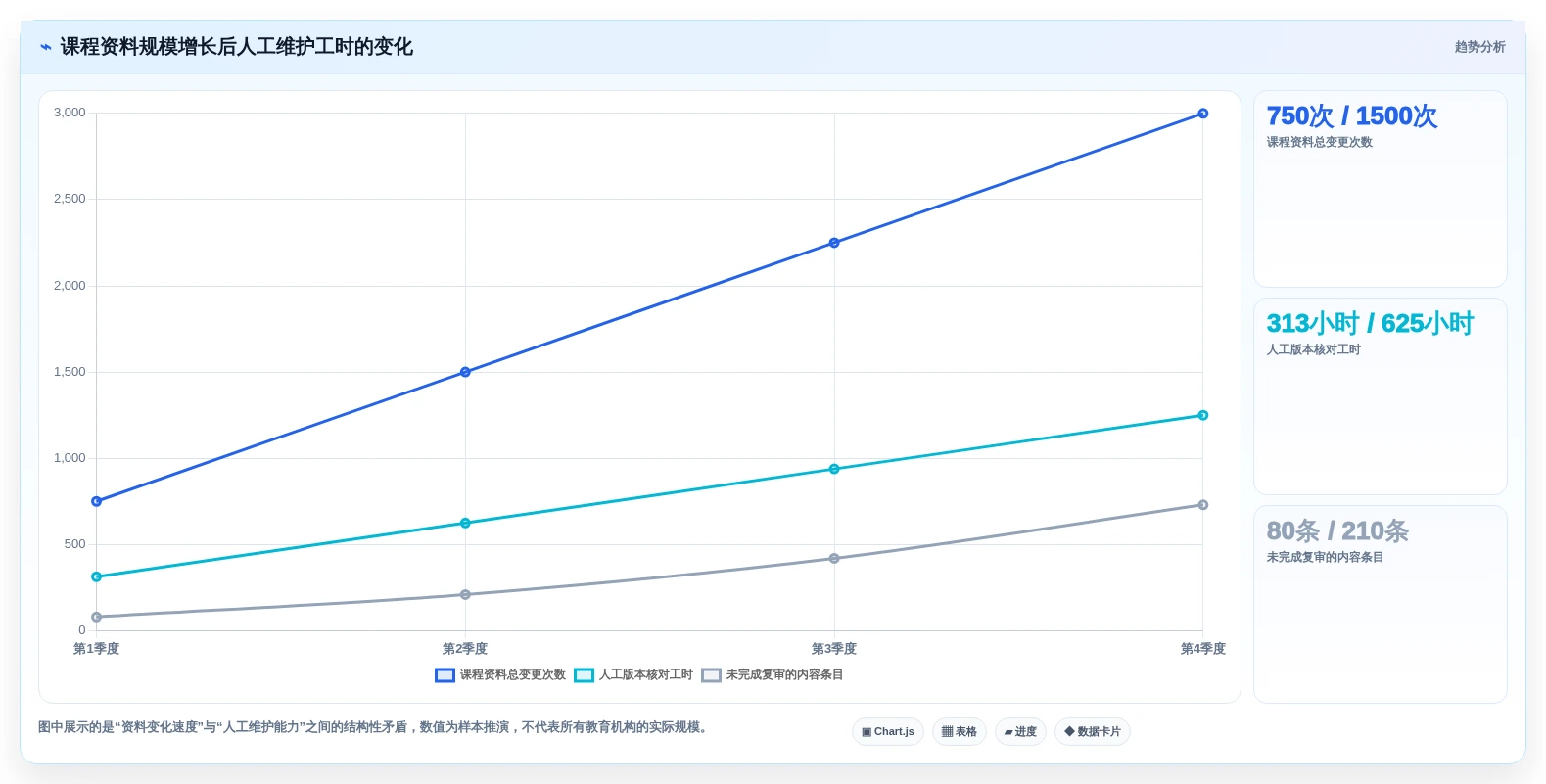Click the 人工版本核对工时 card caption

pos(1314,350)
